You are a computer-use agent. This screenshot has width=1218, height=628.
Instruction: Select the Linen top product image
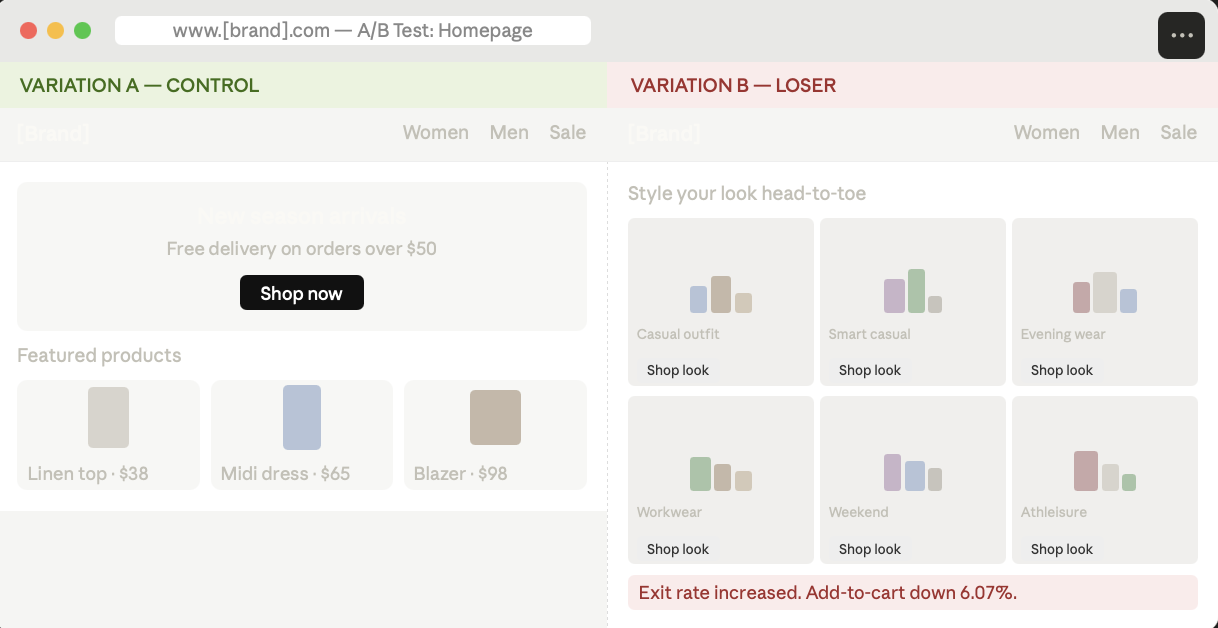click(x=108, y=417)
